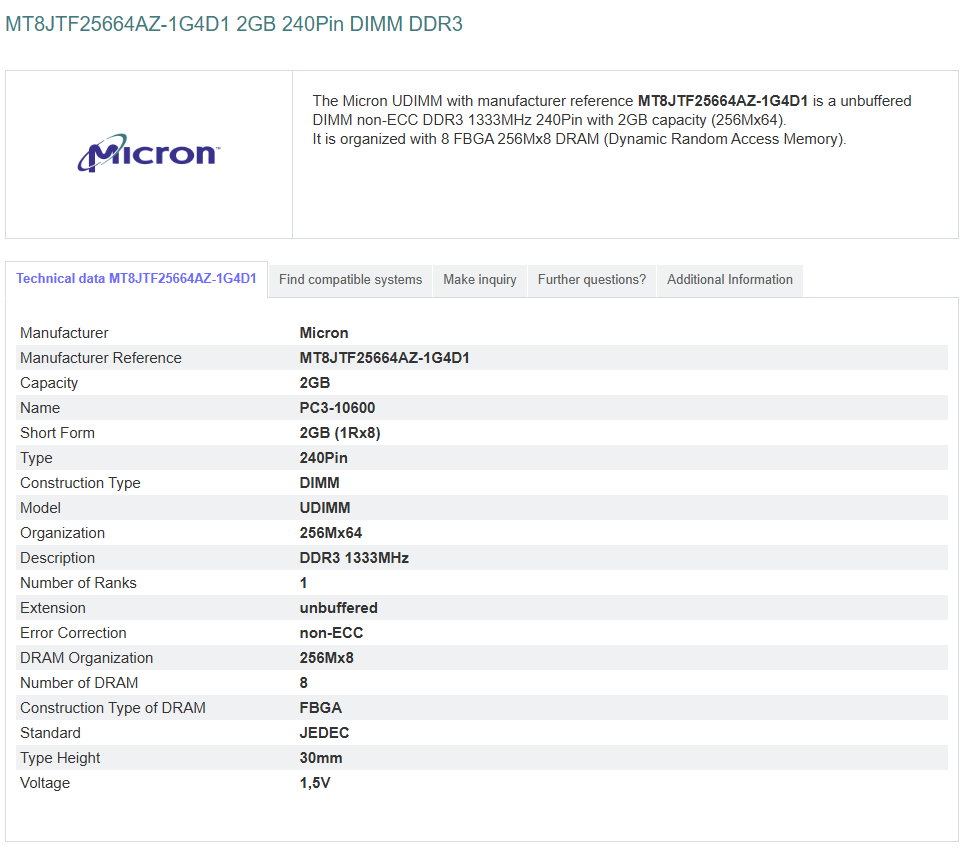
Task: Select the Capacity row label
Action: tap(49, 383)
